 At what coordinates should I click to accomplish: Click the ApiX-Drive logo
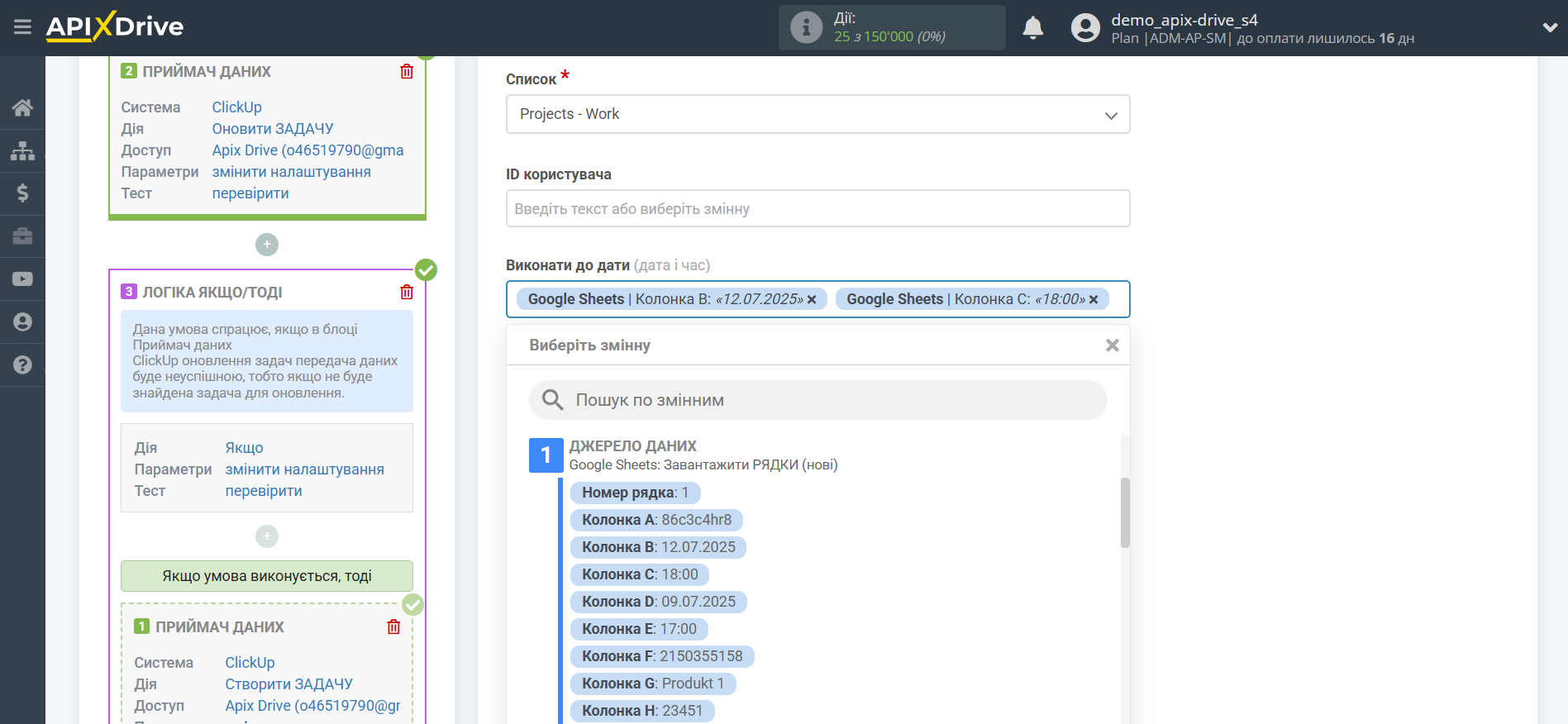[115, 26]
